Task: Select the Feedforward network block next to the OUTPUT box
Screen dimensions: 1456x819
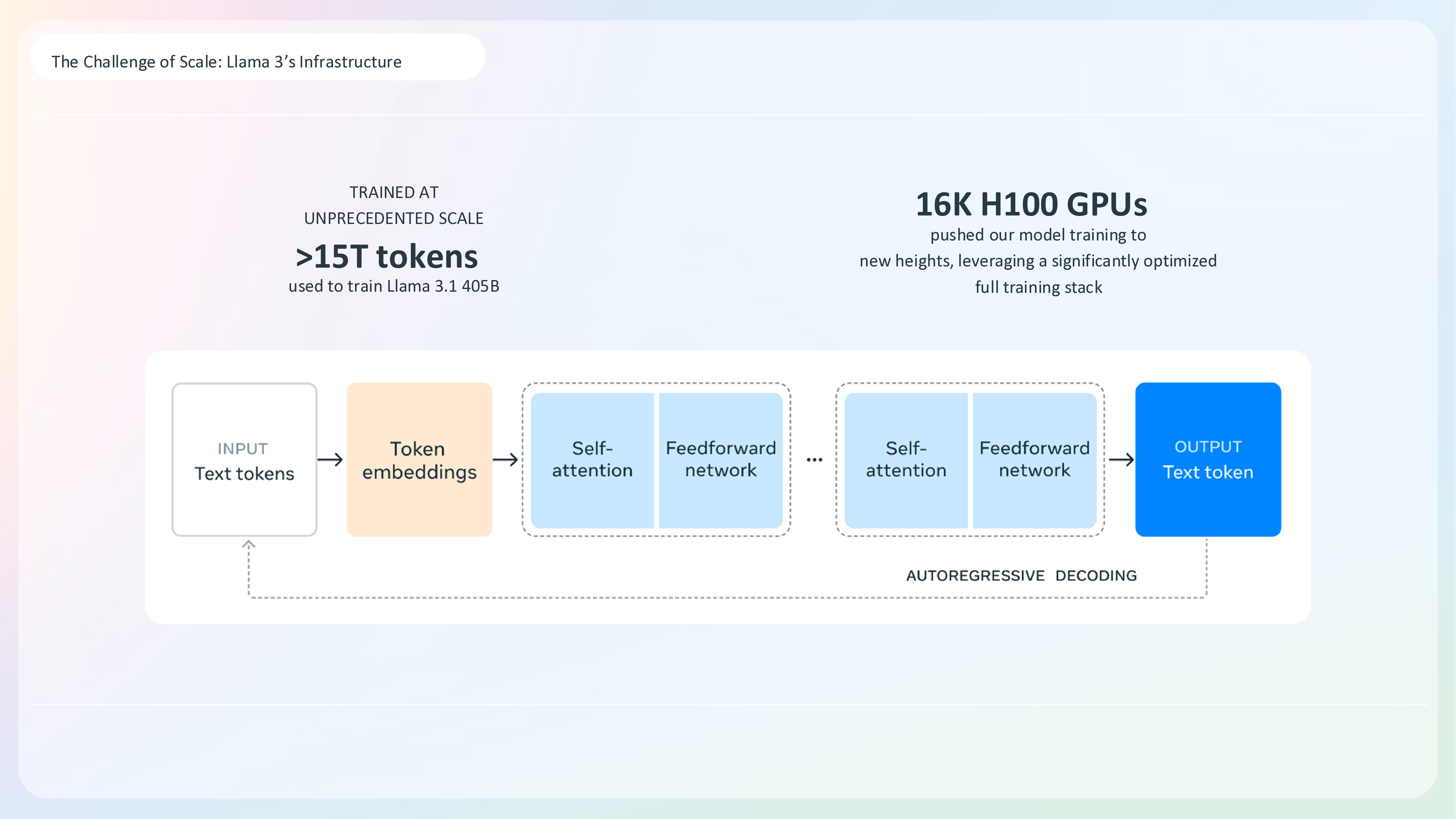Action: coord(1034,460)
